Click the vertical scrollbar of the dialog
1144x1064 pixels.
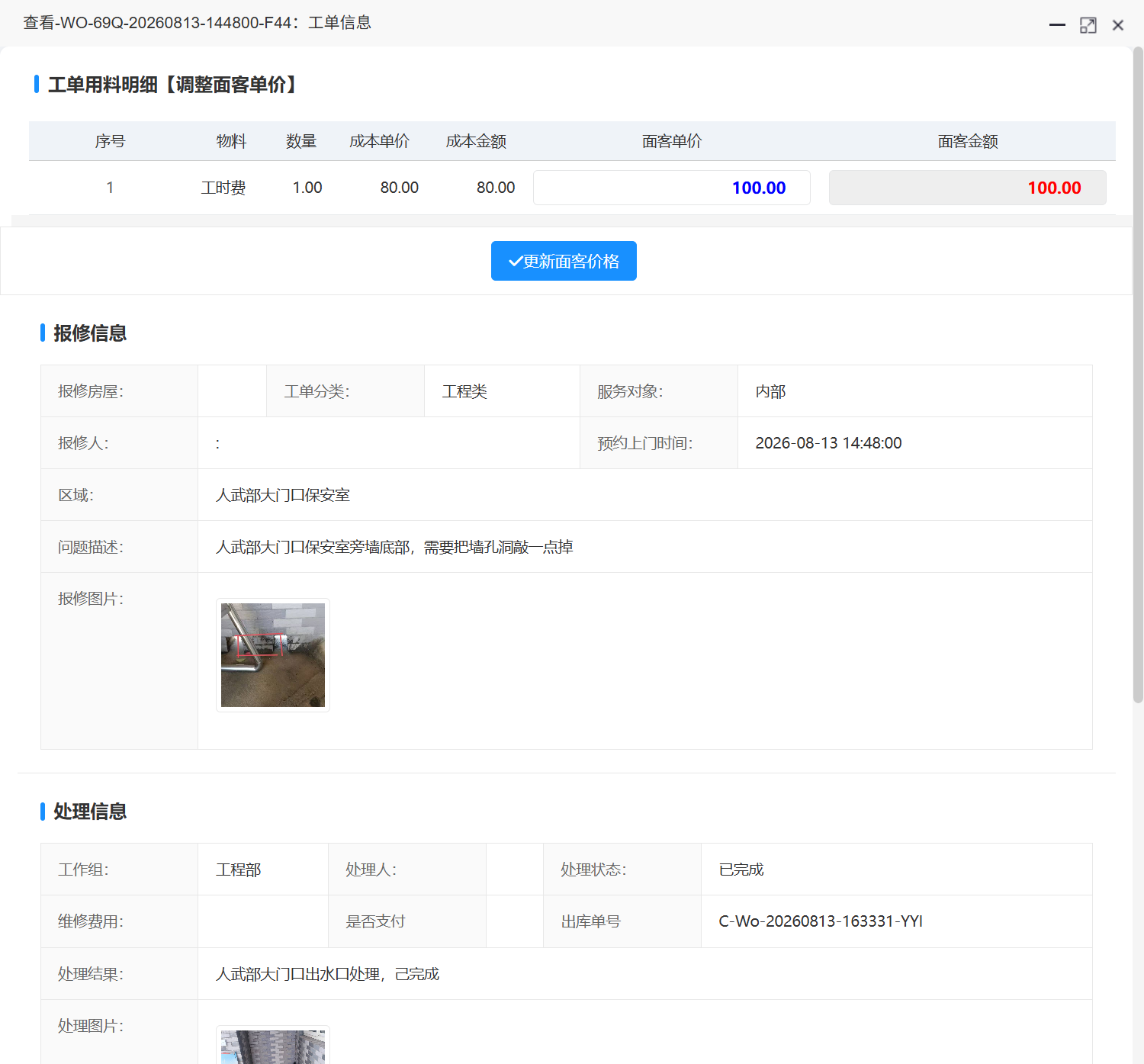(x=1138, y=374)
